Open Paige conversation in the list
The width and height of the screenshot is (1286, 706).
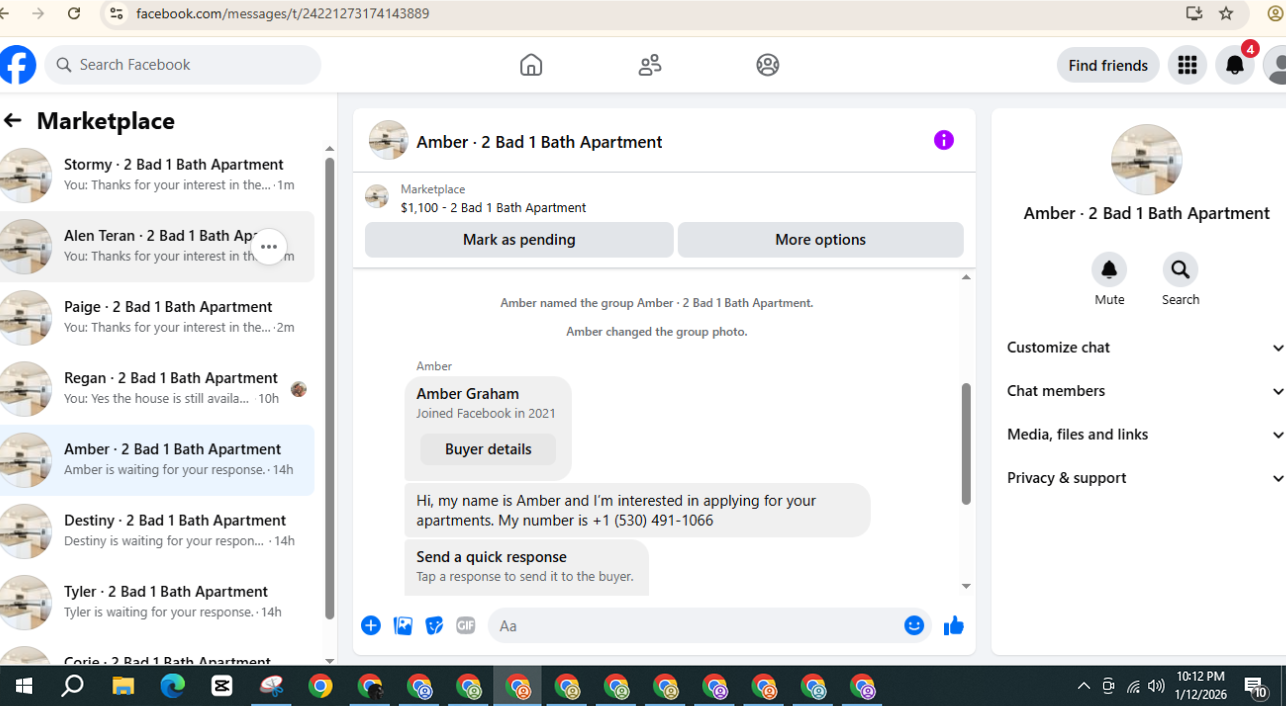pos(157,317)
